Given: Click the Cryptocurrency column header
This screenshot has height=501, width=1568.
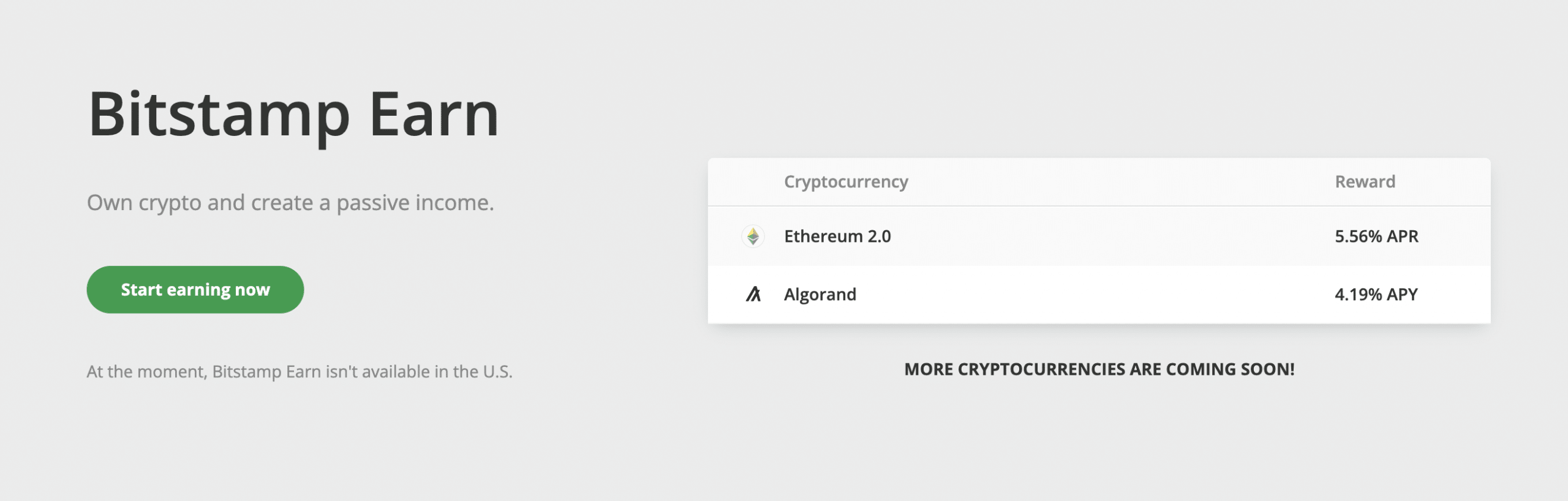Looking at the screenshot, I should [846, 182].
